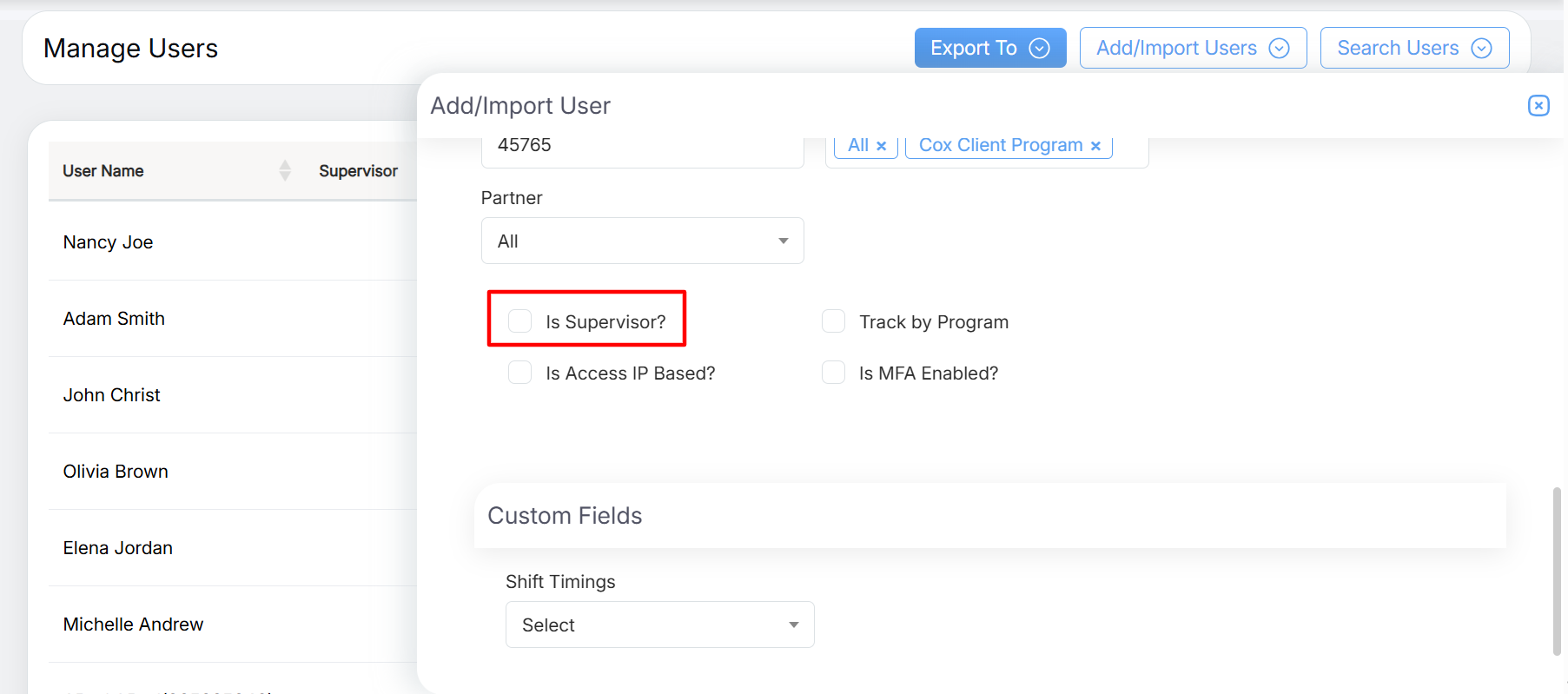Remove the 'All' tag chip
Image resolution: width=1568 pixels, height=694 pixels.
point(881,146)
